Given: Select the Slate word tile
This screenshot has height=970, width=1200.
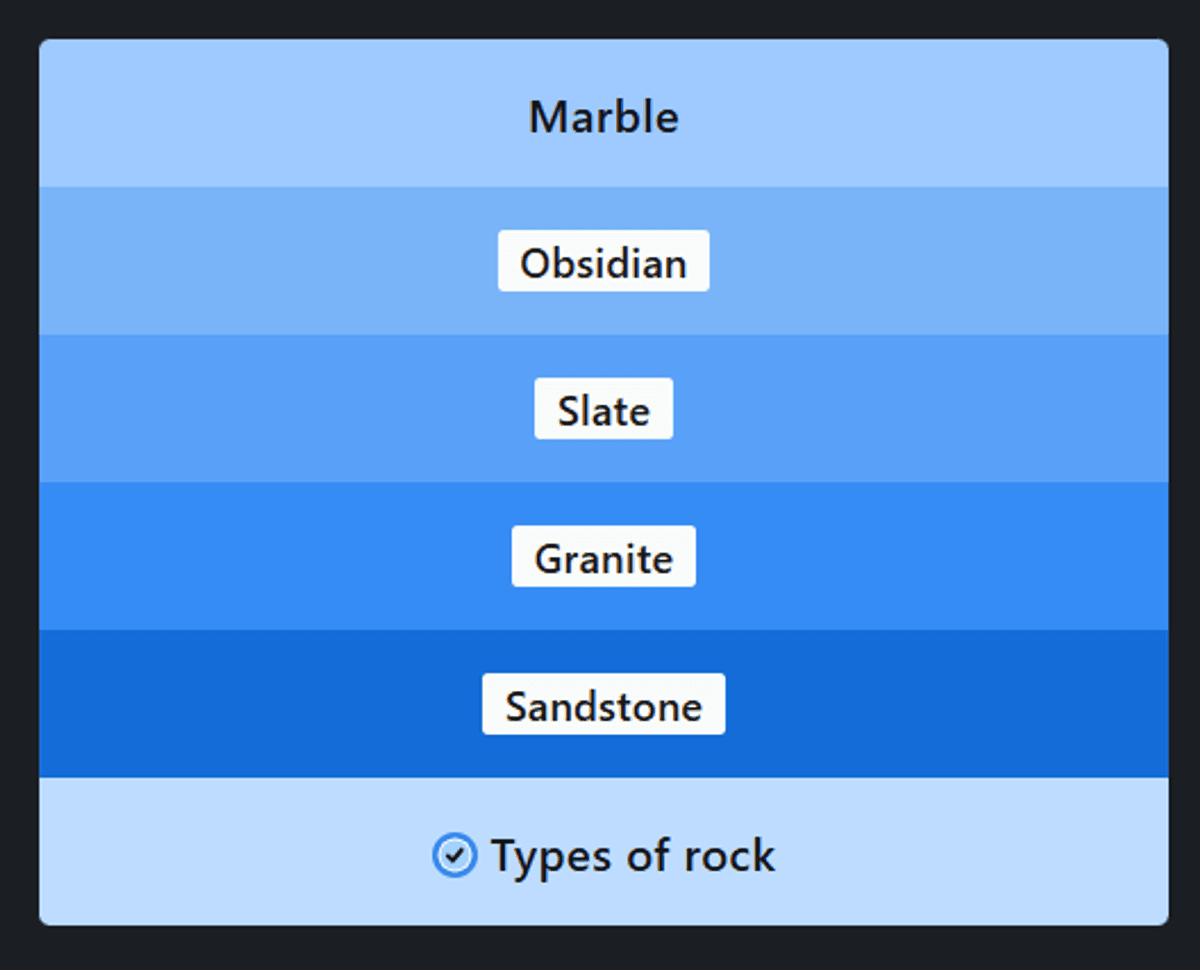Looking at the screenshot, I should [x=603, y=409].
